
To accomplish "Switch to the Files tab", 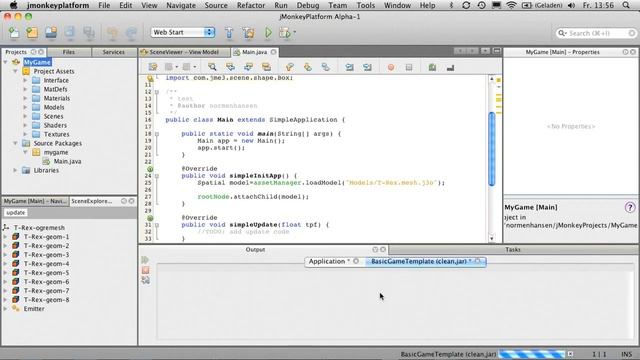I will click(x=69, y=52).
